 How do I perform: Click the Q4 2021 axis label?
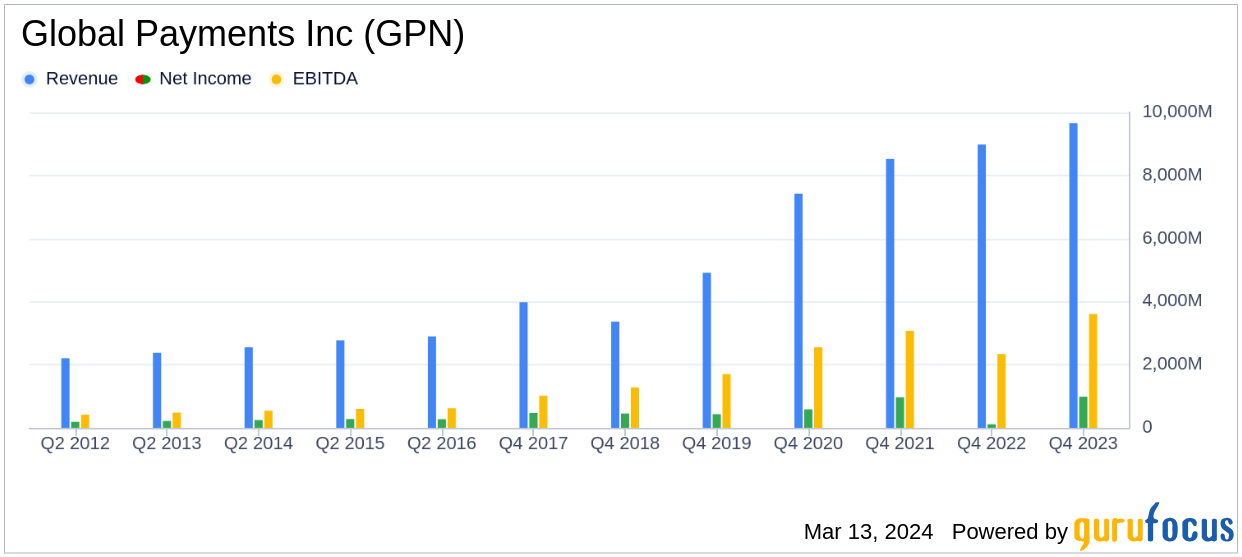click(x=900, y=443)
